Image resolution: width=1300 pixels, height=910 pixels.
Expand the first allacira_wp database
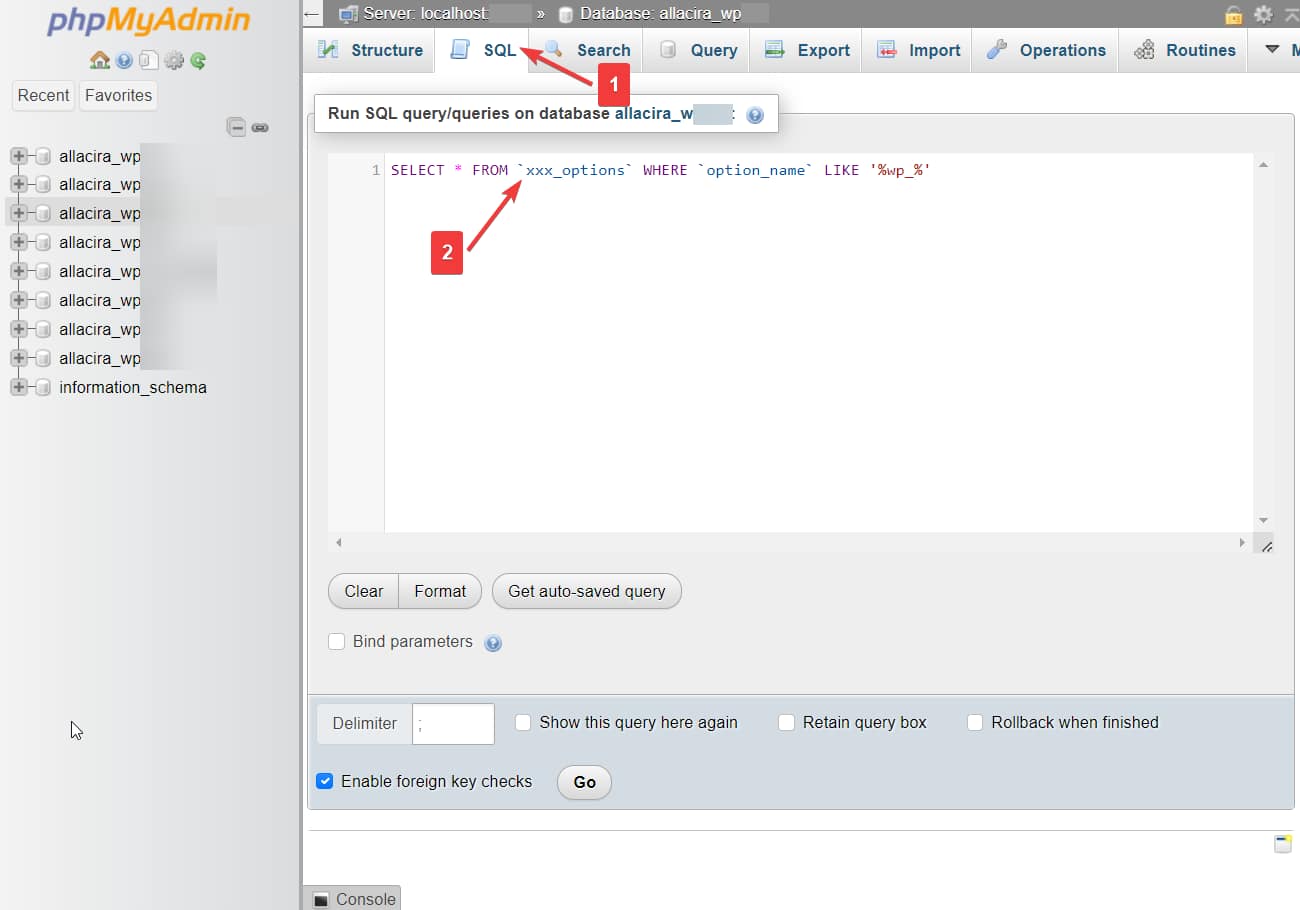click(17, 156)
